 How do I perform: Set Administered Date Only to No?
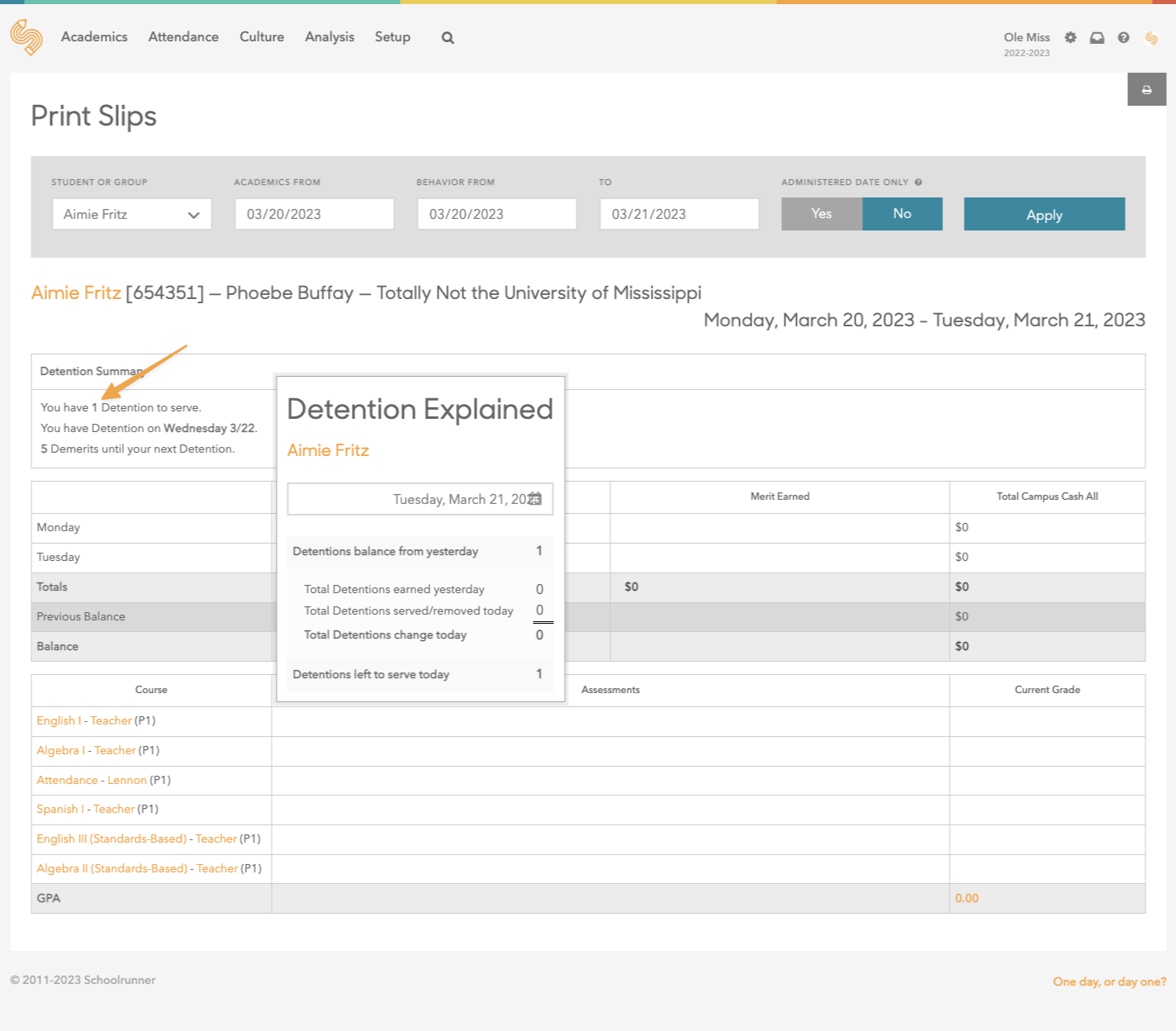[x=902, y=214]
